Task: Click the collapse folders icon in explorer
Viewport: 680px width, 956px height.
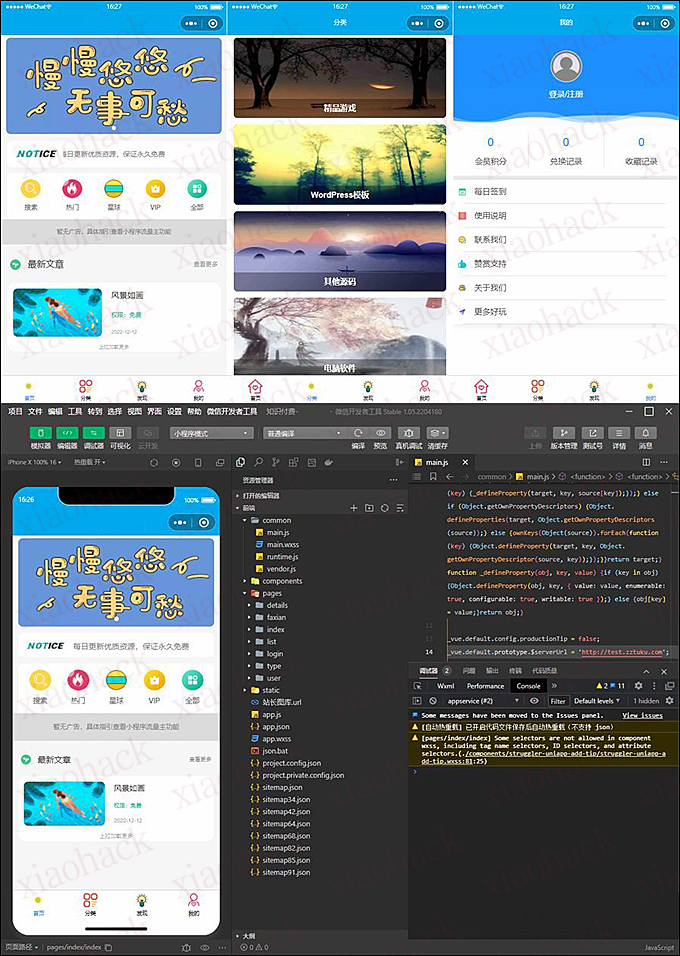Action: [400, 508]
